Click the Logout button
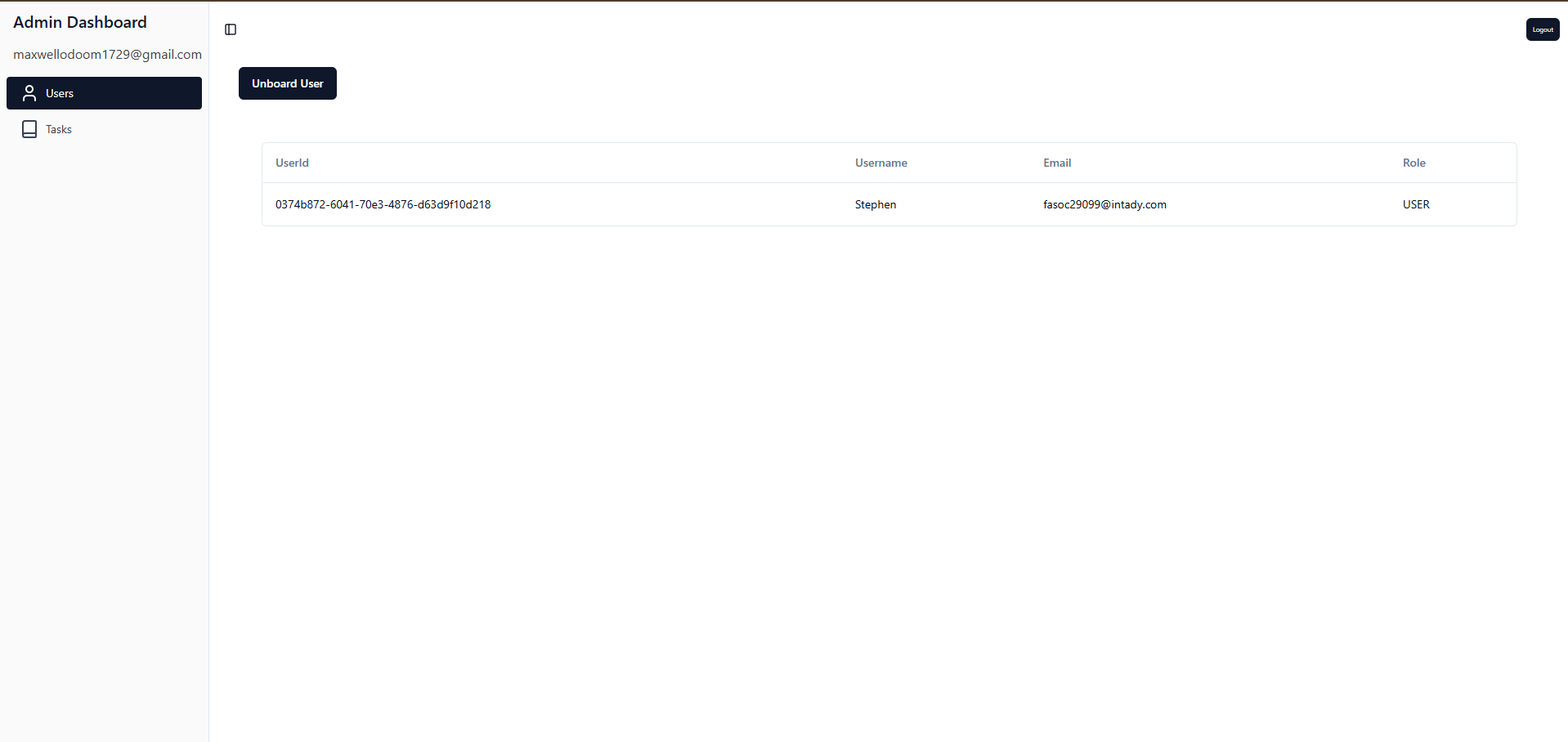Screen dimensions: 1568x742 [x=1542, y=29]
